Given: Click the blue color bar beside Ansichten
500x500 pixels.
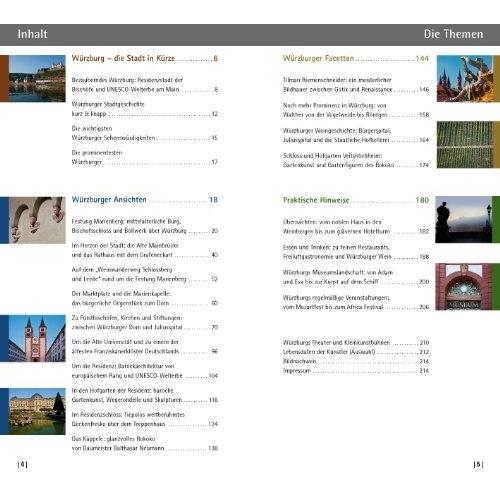Looking at the screenshot, I should point(4,220).
